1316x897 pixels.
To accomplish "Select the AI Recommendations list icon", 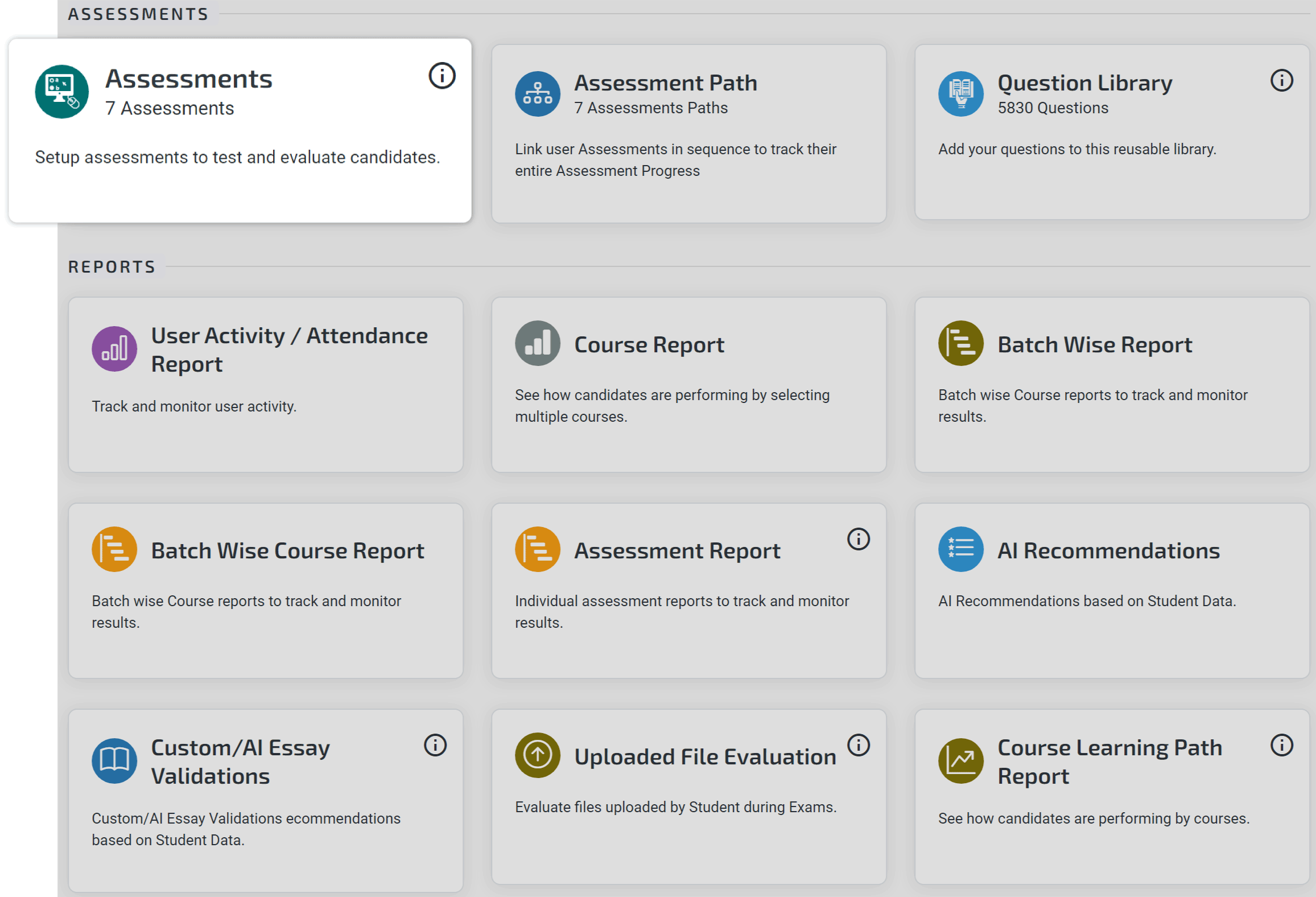I will click(960, 549).
